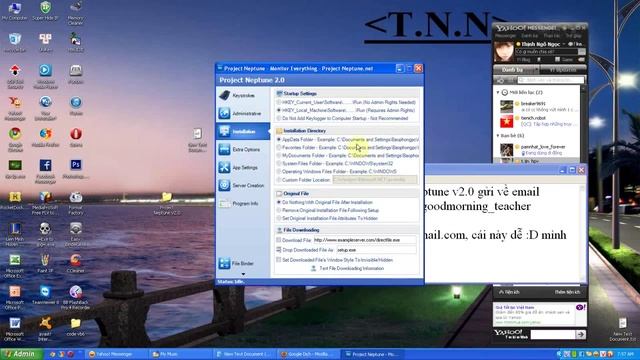Open Opera desktop icon
640x360 pixels.
(76, 137)
